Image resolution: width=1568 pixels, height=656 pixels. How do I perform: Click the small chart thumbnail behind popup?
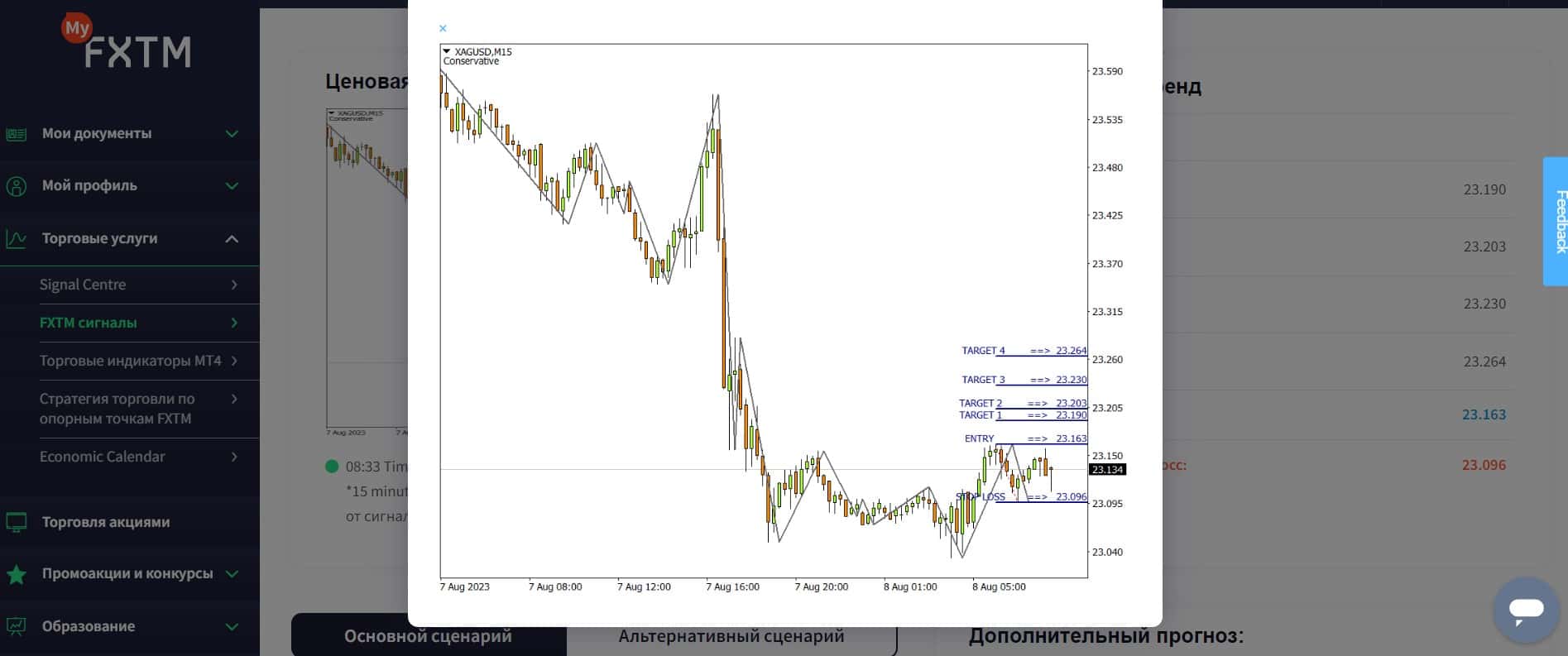pos(367,269)
